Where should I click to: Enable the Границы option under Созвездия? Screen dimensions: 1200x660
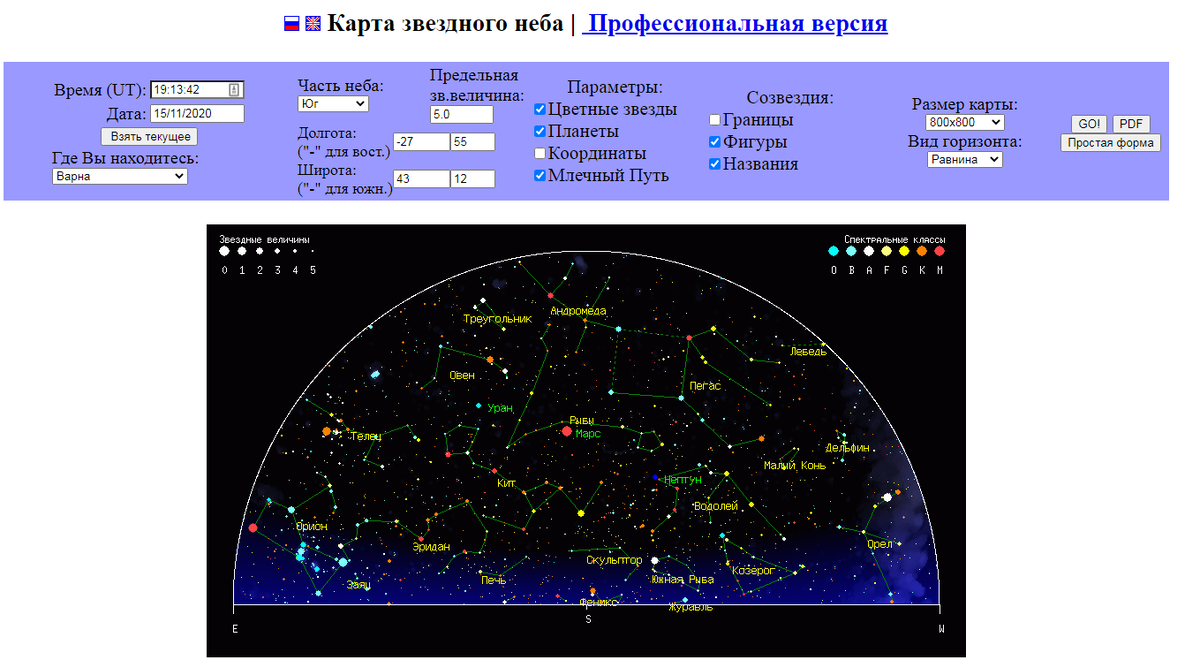pos(715,119)
